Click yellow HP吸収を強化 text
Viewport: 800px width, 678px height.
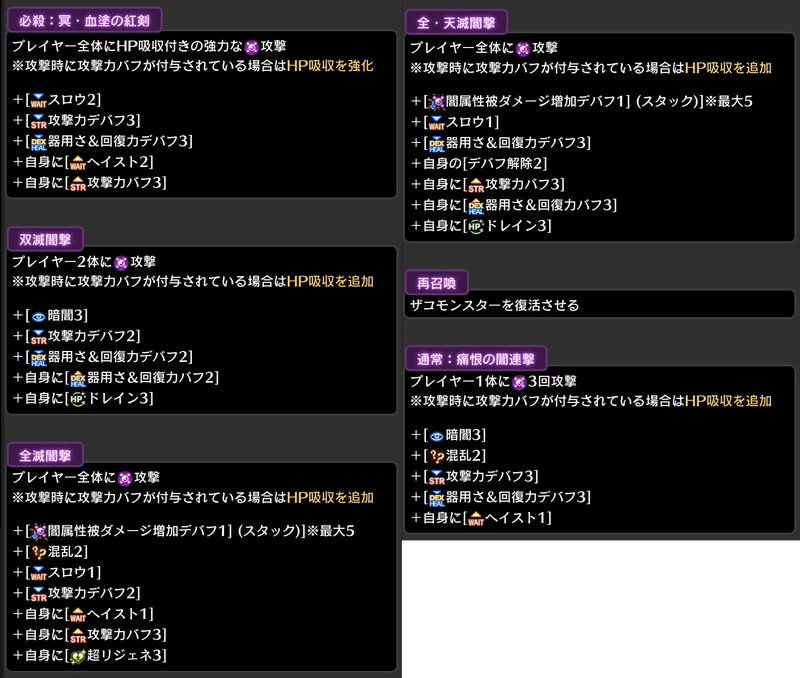330,66
